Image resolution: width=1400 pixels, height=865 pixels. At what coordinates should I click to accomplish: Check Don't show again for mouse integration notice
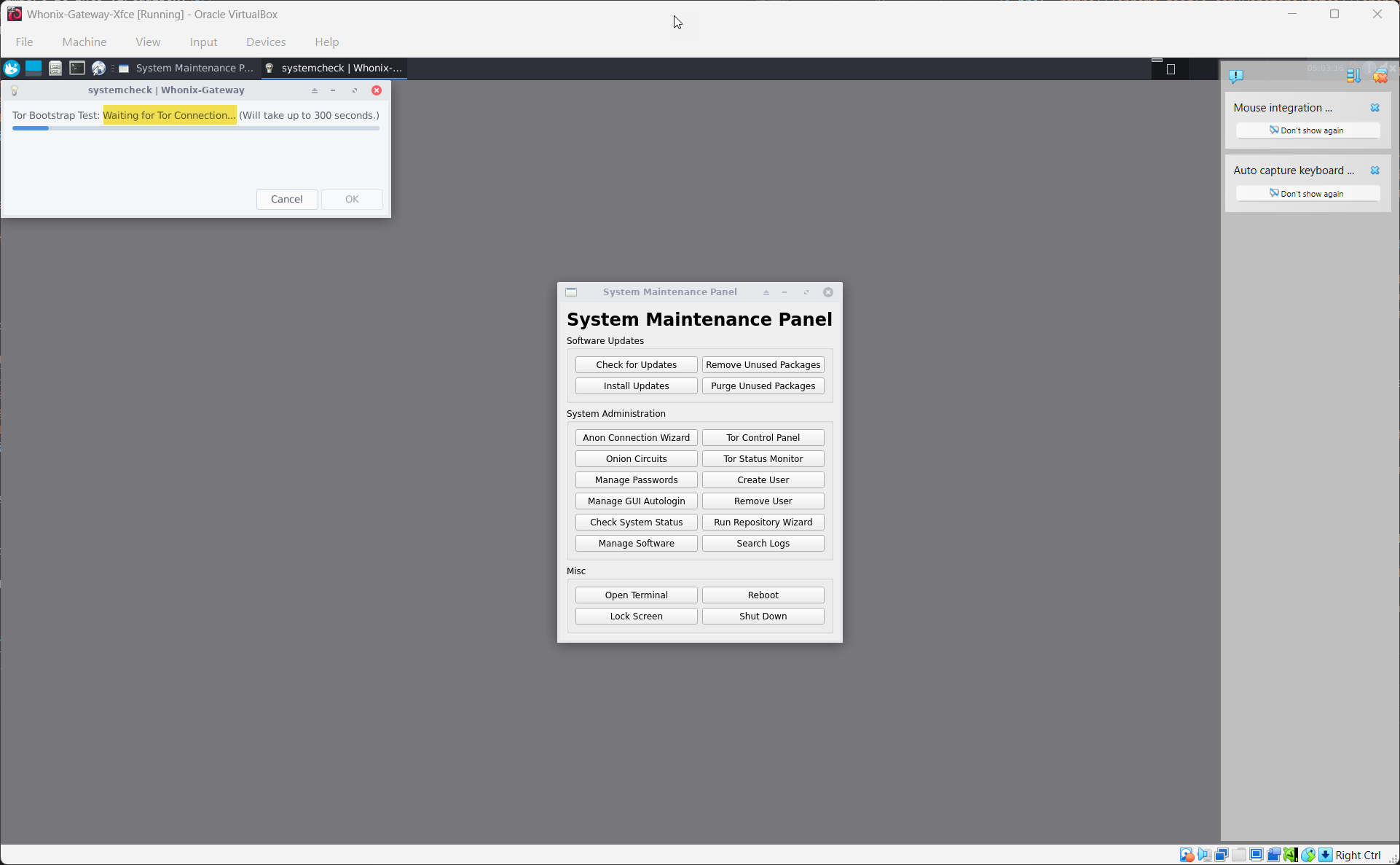1307,130
